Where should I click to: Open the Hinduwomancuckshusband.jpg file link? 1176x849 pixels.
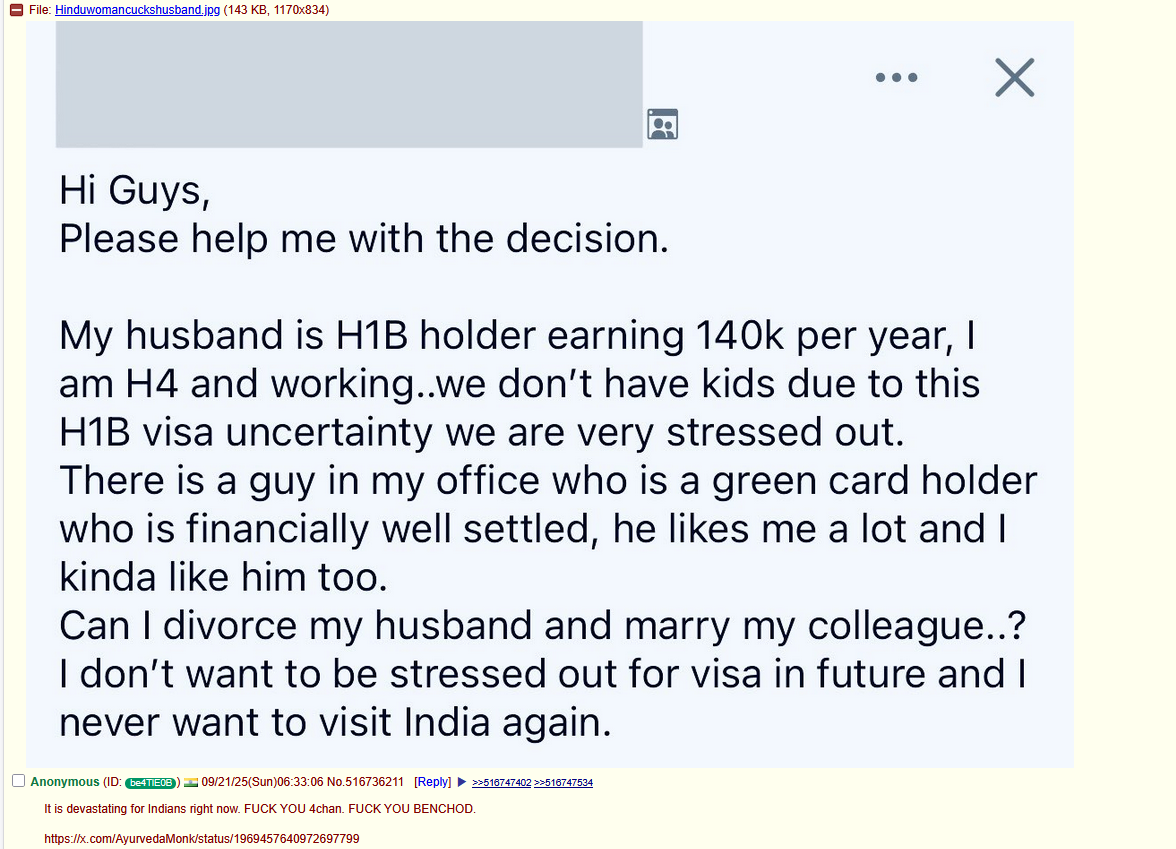point(137,10)
